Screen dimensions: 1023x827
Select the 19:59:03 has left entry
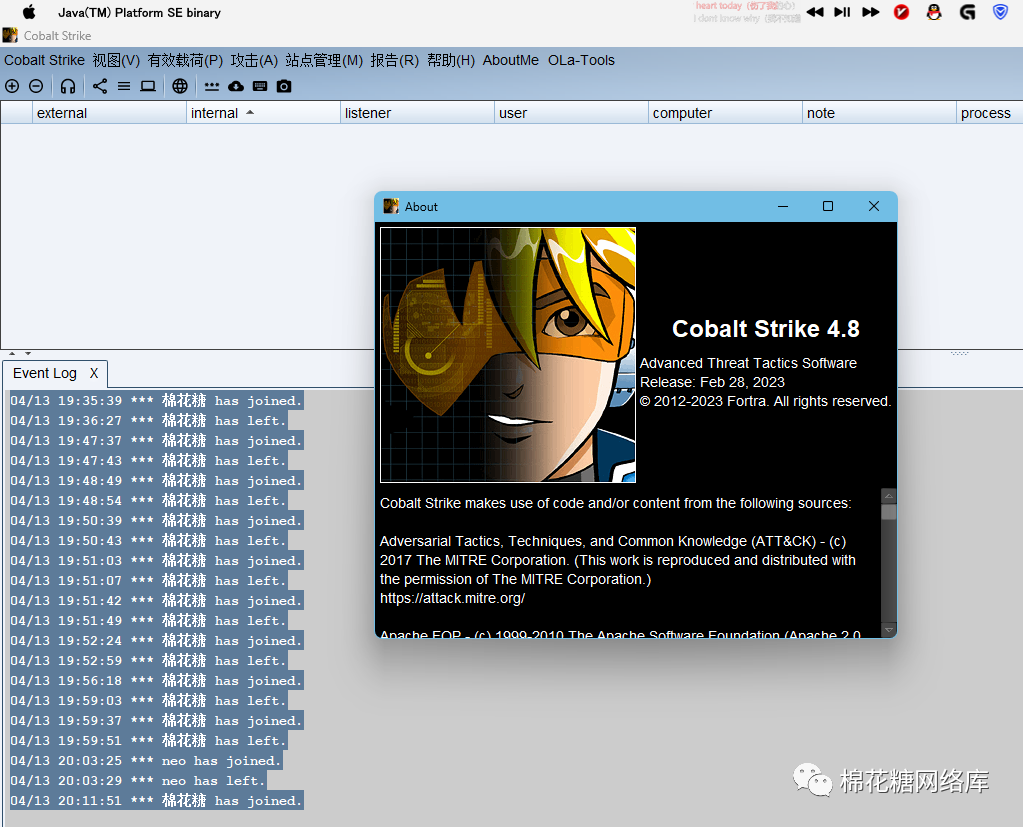point(149,700)
